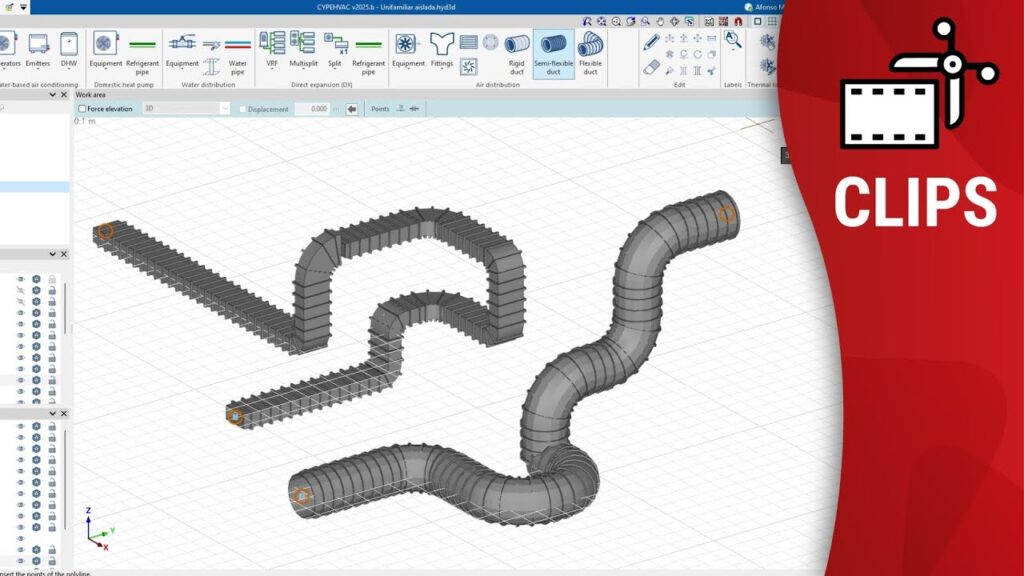Open the Air distribution Fittings dropdown
This screenshot has height=576, width=1024.
(x=441, y=50)
